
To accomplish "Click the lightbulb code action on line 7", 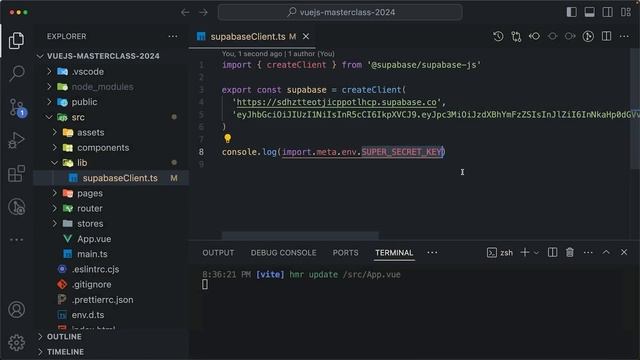I will tap(228, 139).
